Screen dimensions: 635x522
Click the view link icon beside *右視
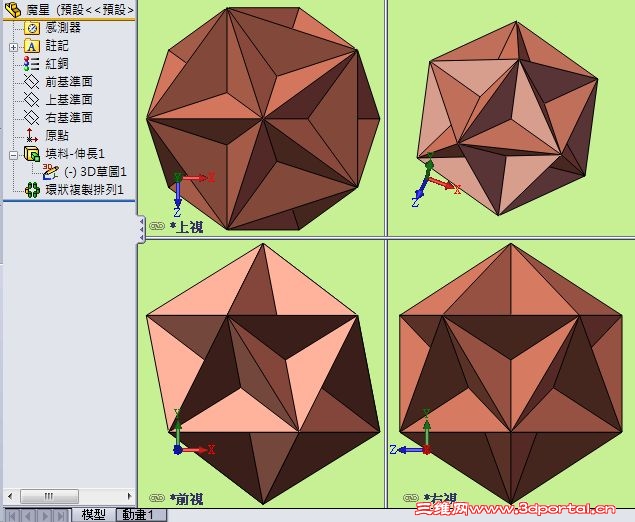[410, 498]
